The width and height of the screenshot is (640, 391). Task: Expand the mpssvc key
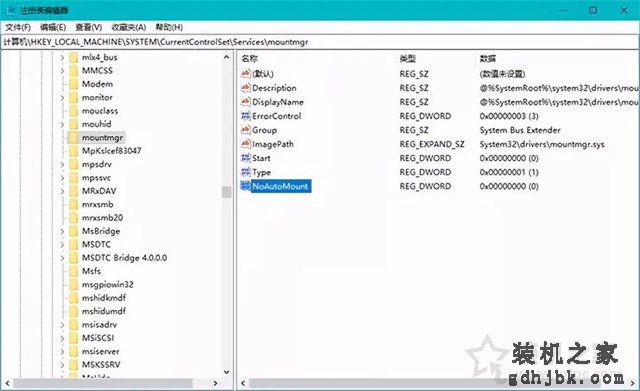coord(62,178)
